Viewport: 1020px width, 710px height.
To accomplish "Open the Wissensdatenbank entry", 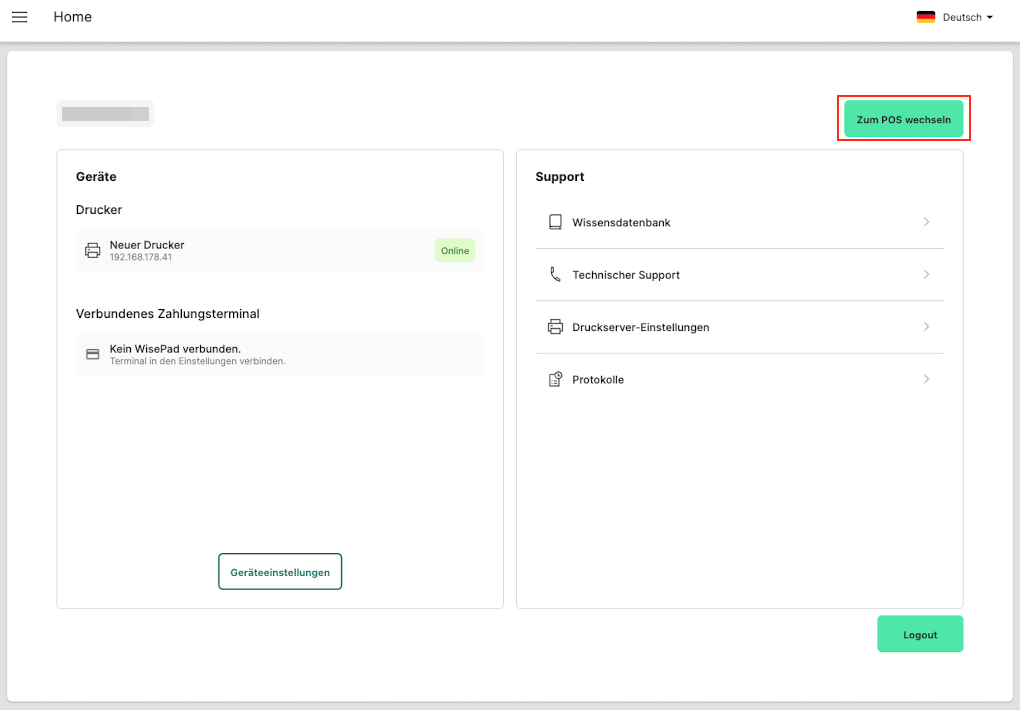I will 621,222.
